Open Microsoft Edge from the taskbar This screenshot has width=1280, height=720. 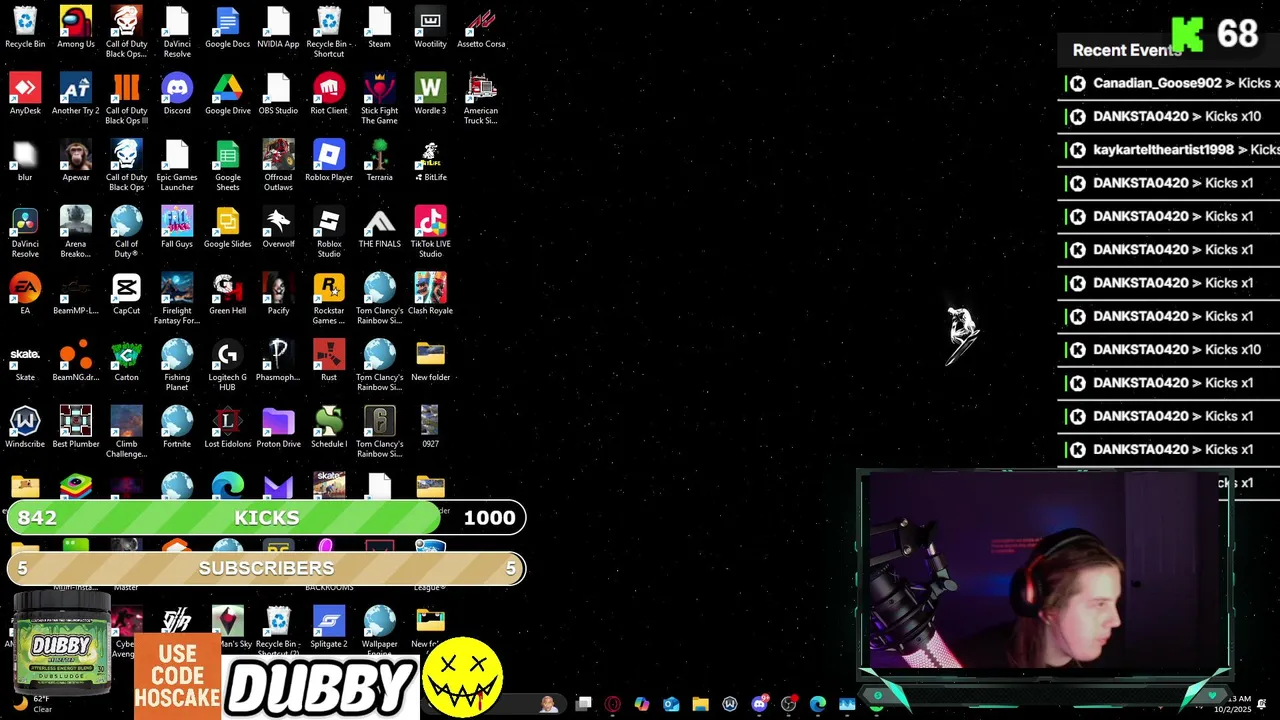[818, 704]
